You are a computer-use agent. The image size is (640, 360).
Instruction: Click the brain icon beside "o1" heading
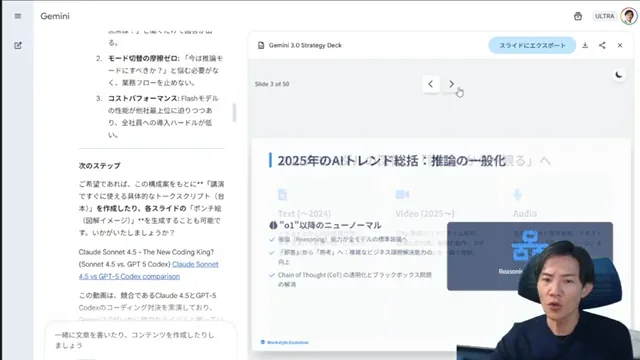(x=273, y=225)
